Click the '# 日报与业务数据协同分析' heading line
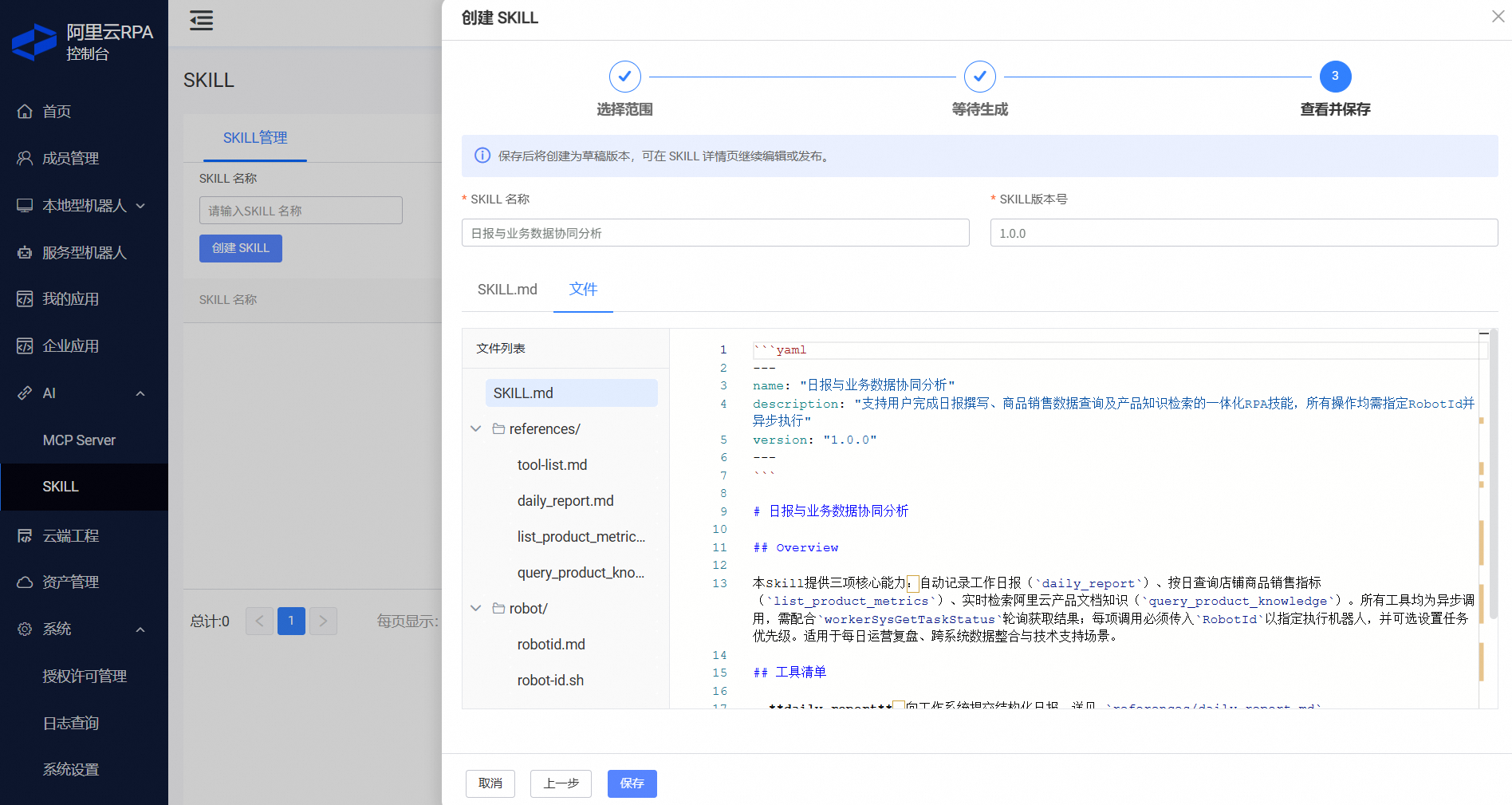This screenshot has width=1512, height=805. (x=830, y=511)
